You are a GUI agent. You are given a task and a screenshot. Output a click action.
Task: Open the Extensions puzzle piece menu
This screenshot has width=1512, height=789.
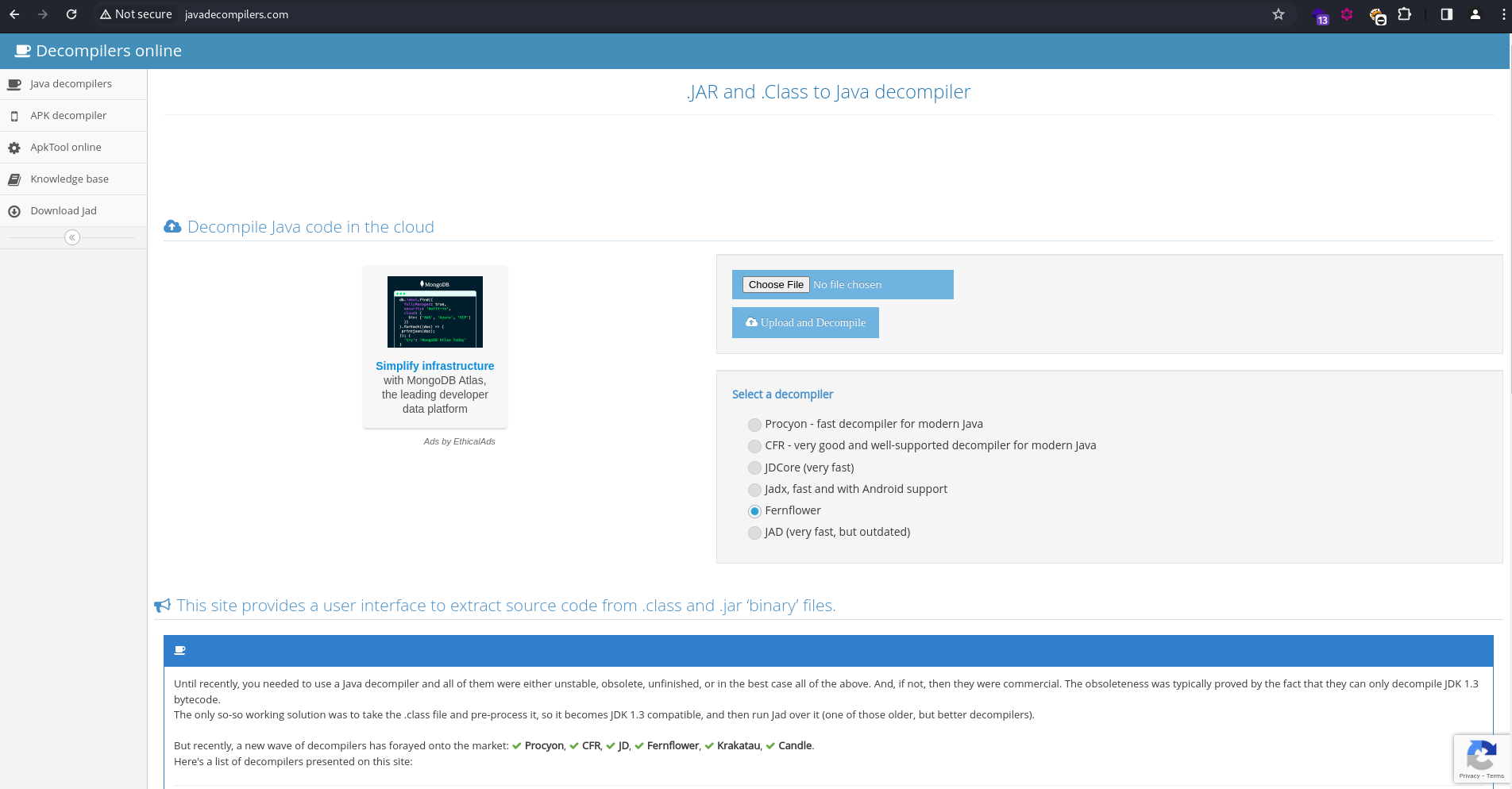point(1404,14)
